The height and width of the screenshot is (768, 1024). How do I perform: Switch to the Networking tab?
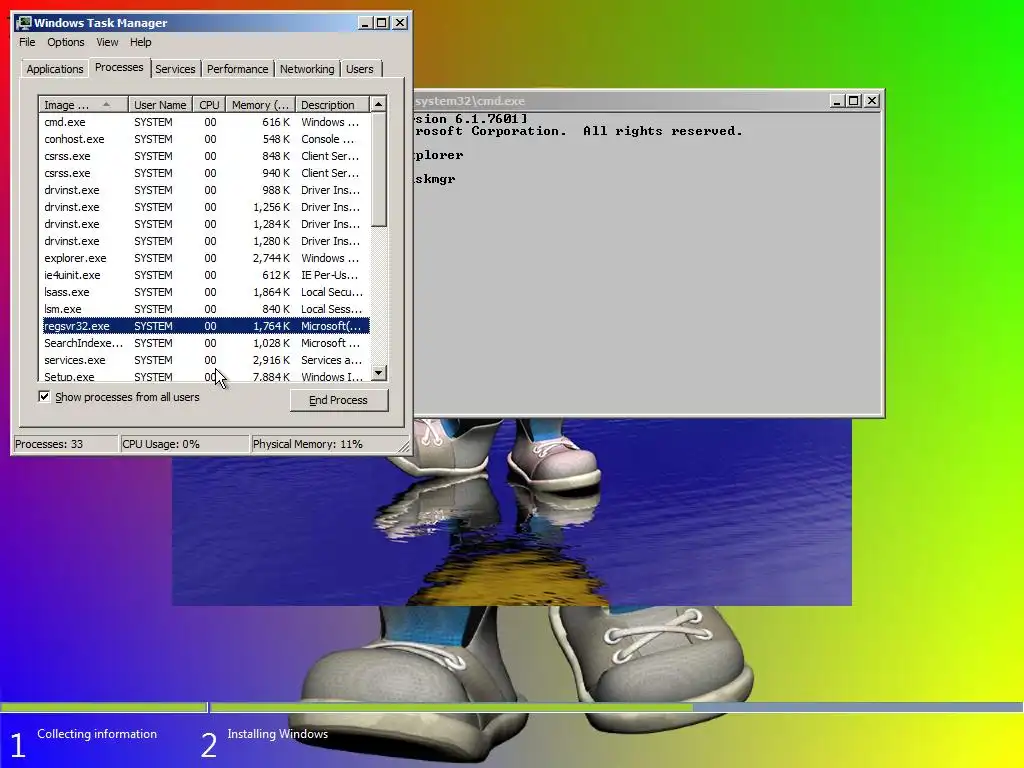click(307, 69)
